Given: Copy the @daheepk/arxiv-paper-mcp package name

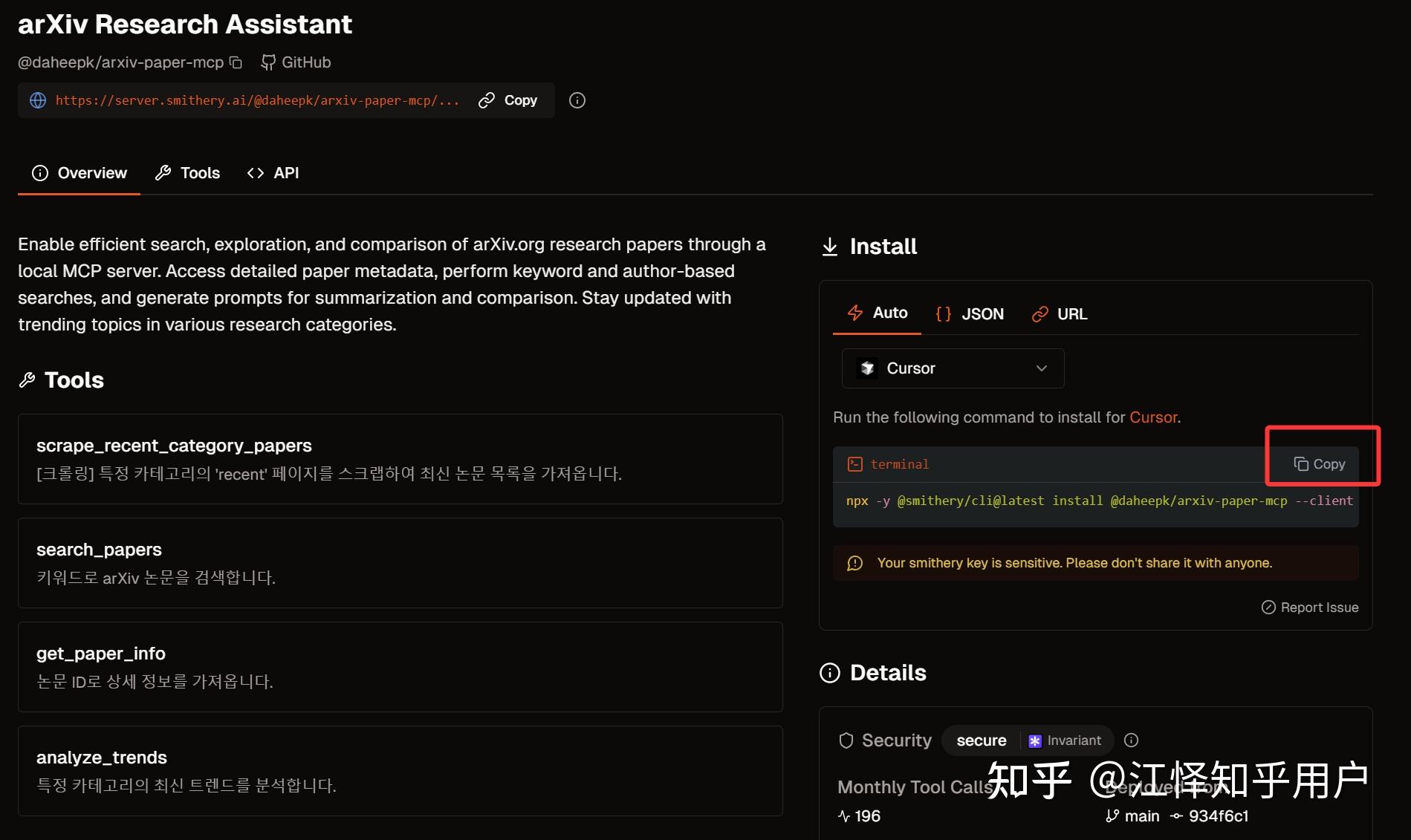Looking at the screenshot, I should 236,62.
